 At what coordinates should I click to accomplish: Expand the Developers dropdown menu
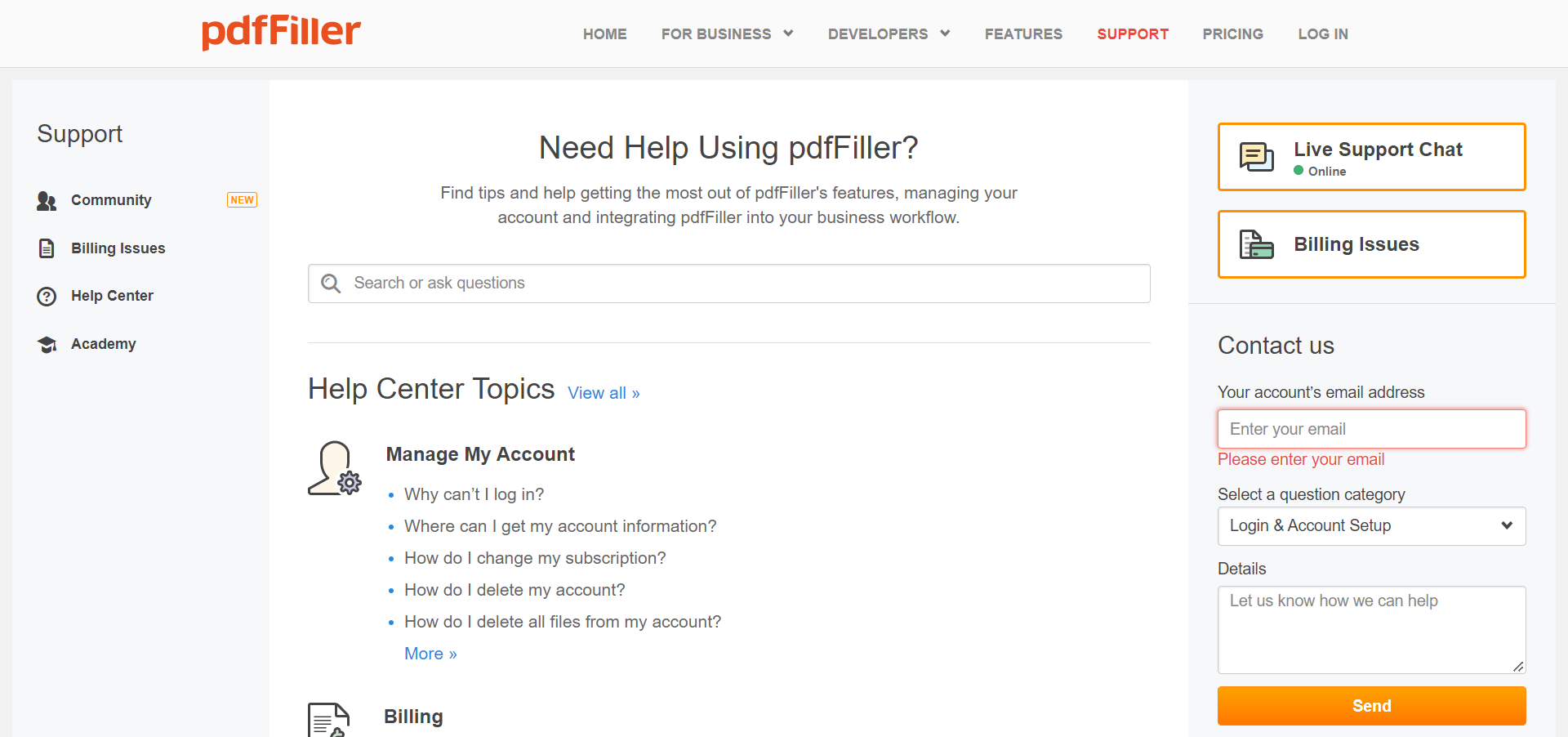[889, 34]
